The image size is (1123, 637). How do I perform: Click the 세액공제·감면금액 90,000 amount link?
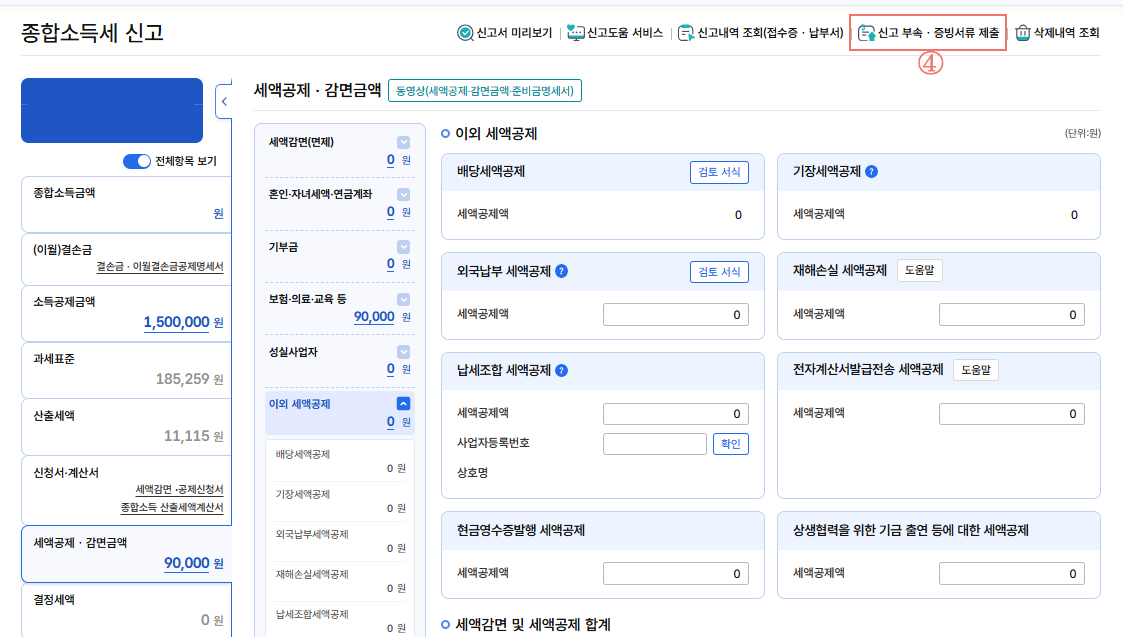pos(187,563)
